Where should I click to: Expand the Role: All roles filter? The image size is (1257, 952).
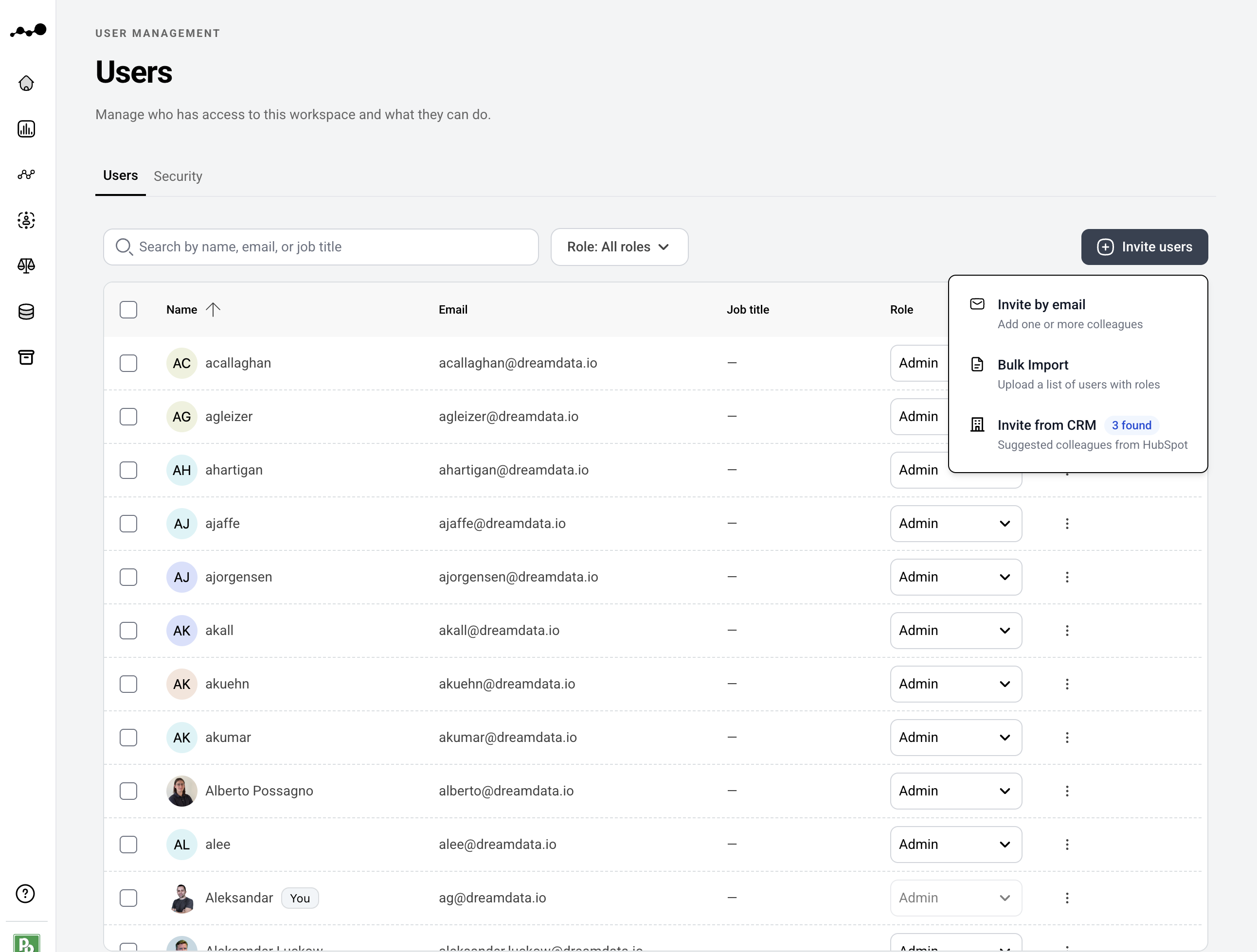click(x=619, y=247)
